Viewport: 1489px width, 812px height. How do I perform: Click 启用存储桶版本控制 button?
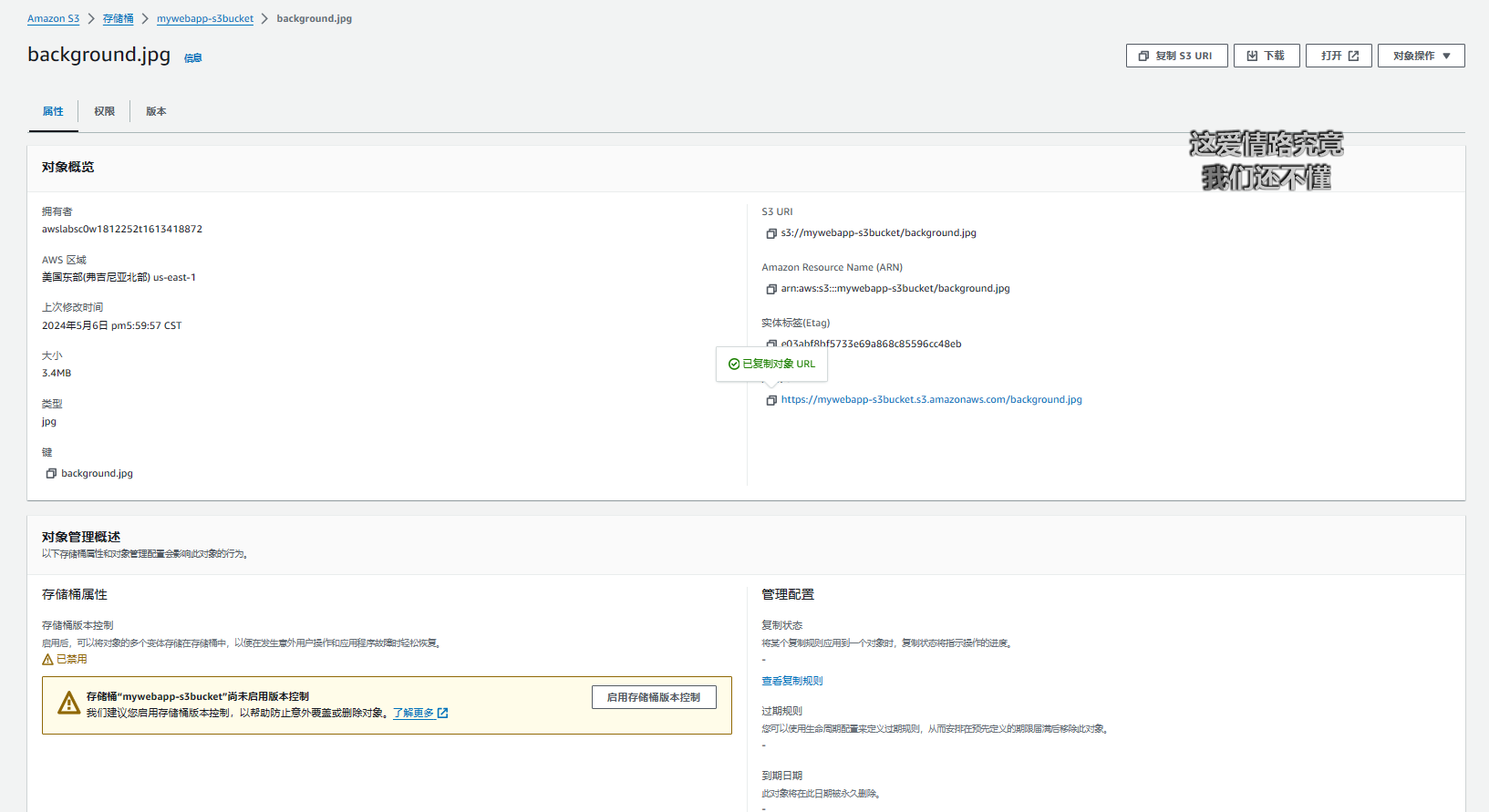point(654,697)
